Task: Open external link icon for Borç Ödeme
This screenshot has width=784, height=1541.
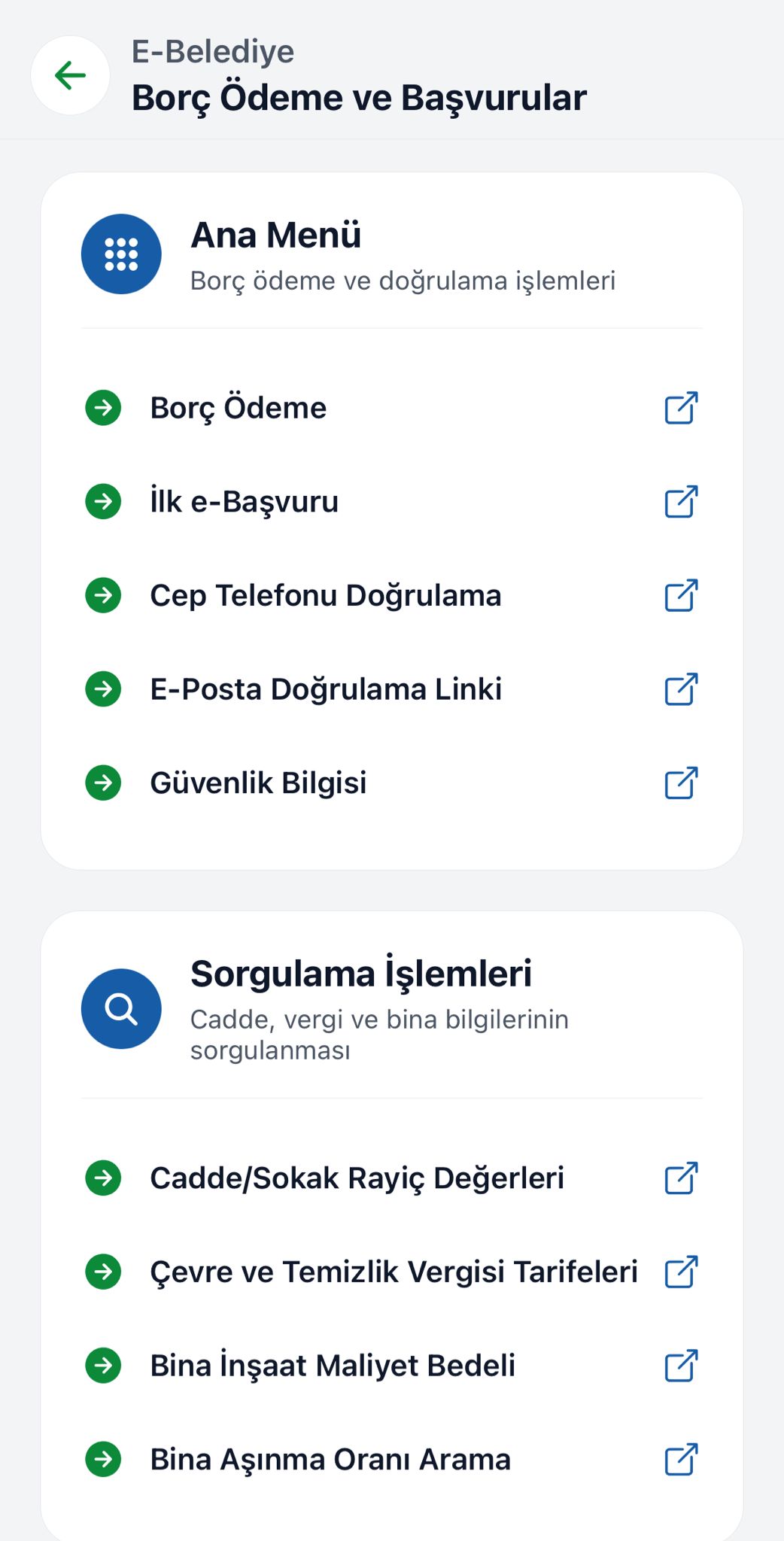Action: [x=681, y=408]
